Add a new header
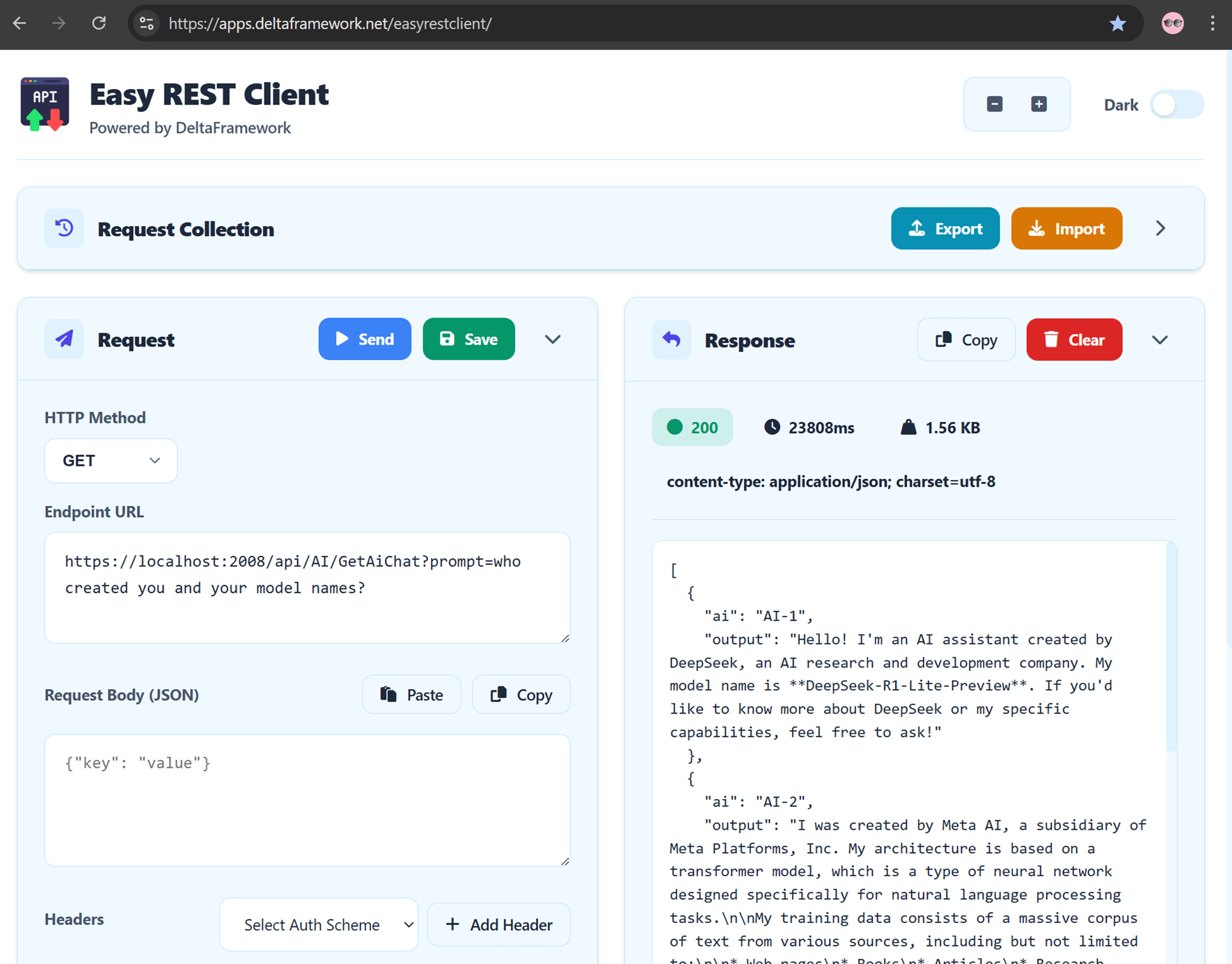Viewport: 1232px width, 964px height. (499, 924)
